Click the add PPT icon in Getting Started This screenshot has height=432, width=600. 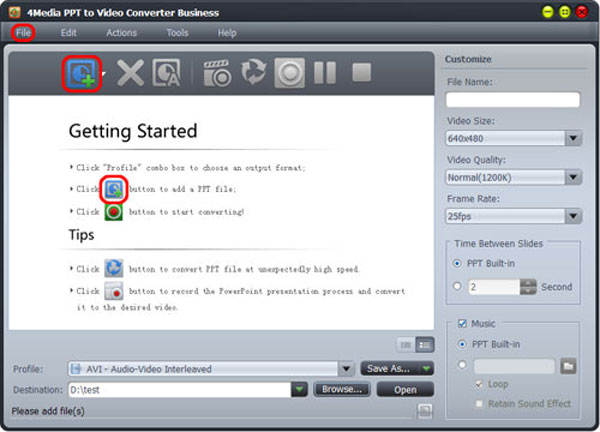[114, 189]
